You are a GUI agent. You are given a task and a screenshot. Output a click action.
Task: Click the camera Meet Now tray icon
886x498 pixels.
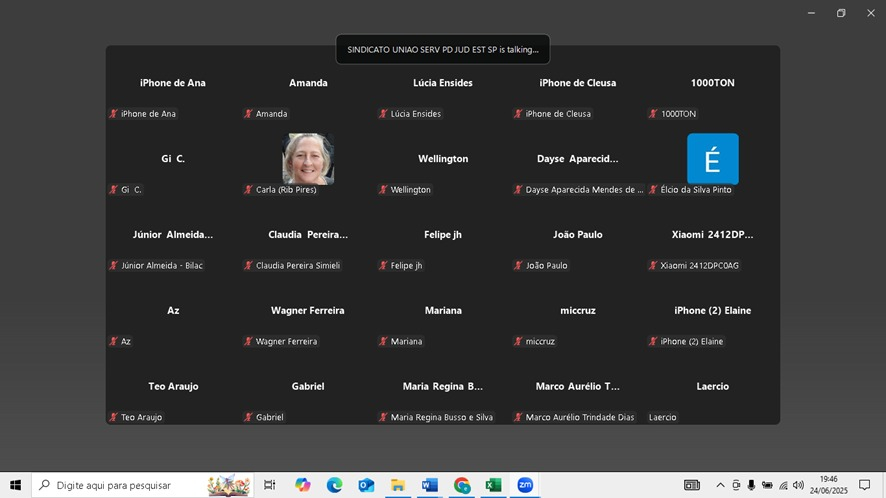736,485
